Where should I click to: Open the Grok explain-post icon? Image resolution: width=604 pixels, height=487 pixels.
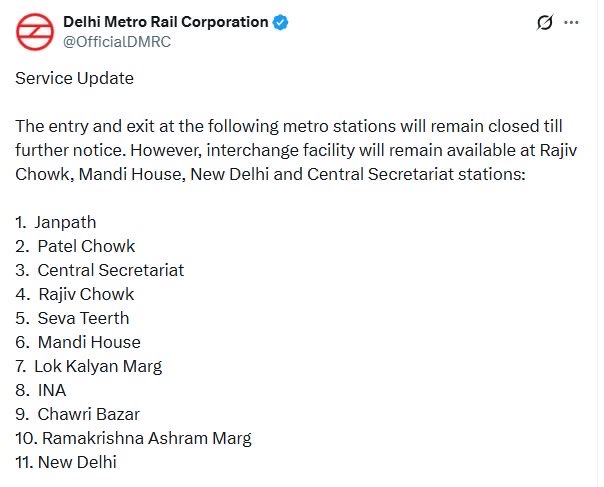pos(545,22)
